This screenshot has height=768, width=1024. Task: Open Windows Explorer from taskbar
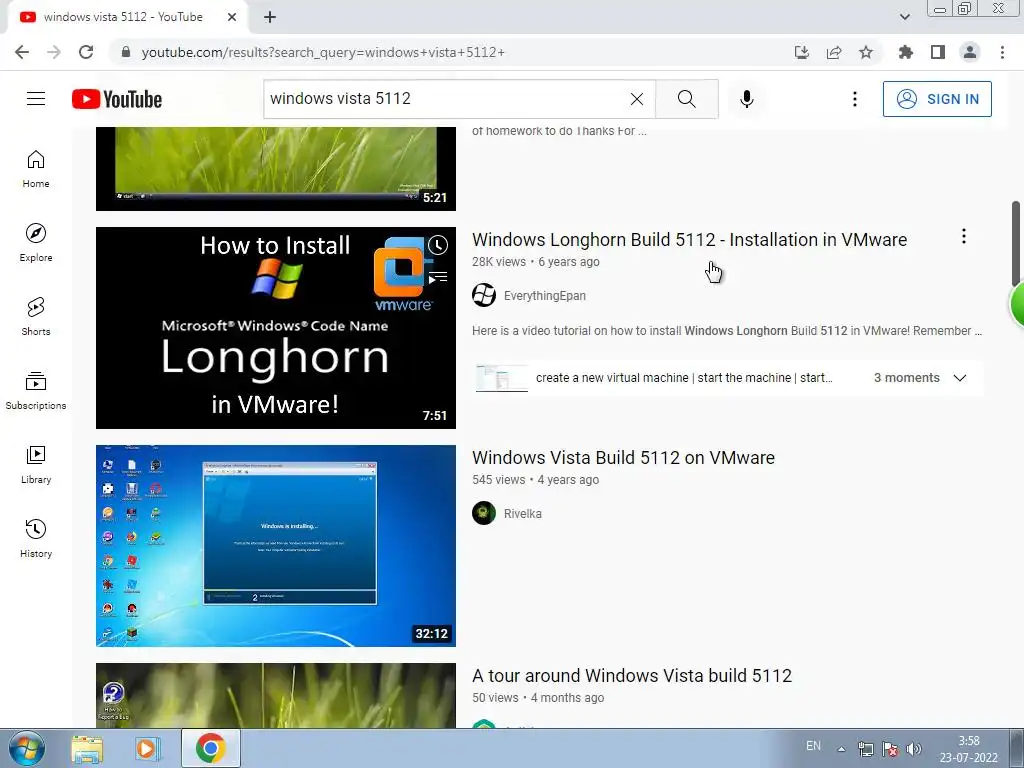pos(87,749)
